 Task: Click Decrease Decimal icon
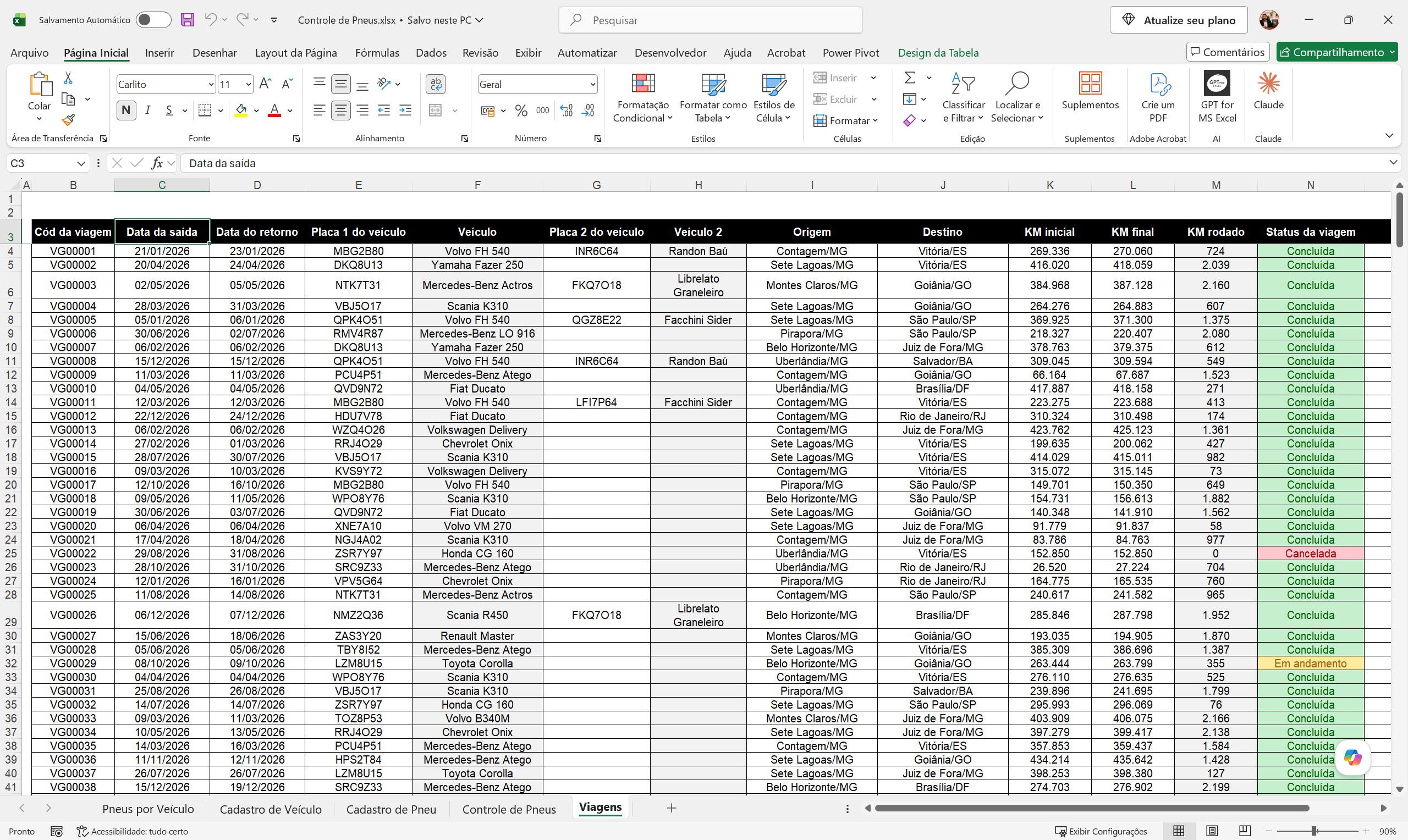pos(588,110)
